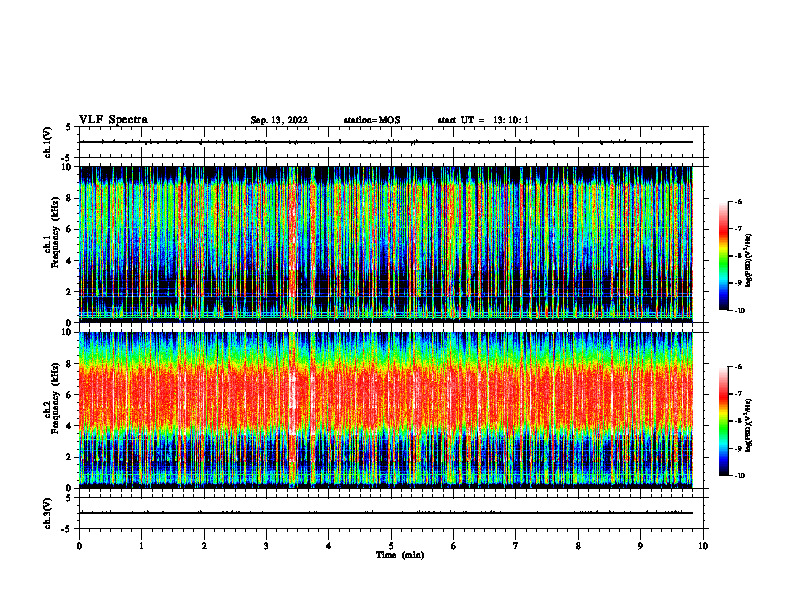Click the "Time (min)" axis title
Viewport: 792px width, 612px height.
pyautogui.click(x=400, y=555)
